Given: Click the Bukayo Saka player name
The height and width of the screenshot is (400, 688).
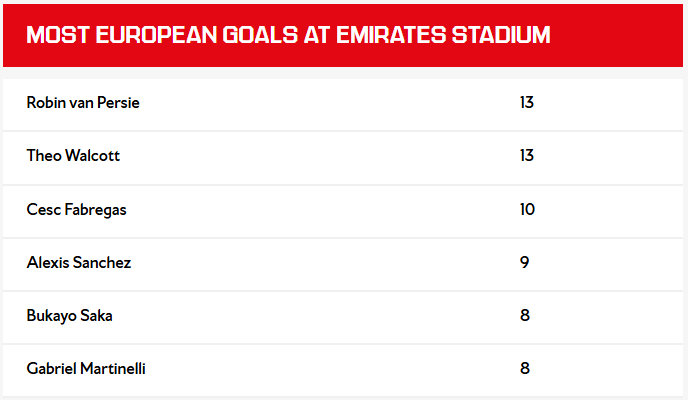Looking at the screenshot, I should 70,315.
